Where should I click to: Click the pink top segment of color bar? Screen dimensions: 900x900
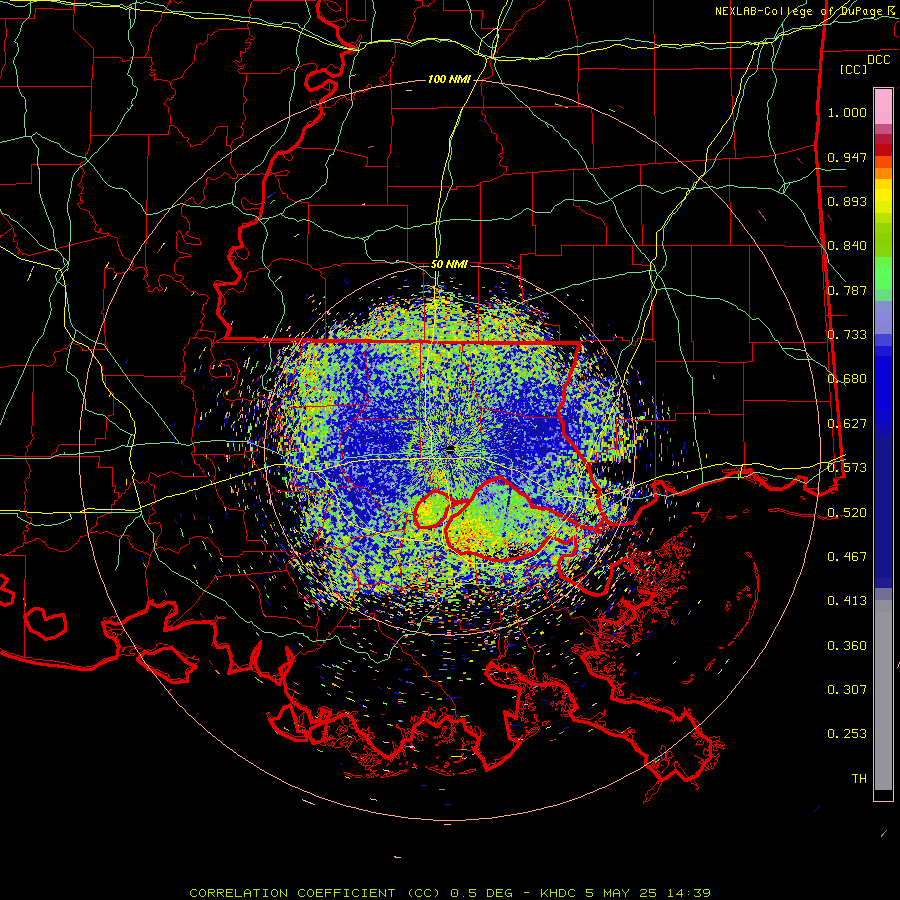(x=883, y=106)
